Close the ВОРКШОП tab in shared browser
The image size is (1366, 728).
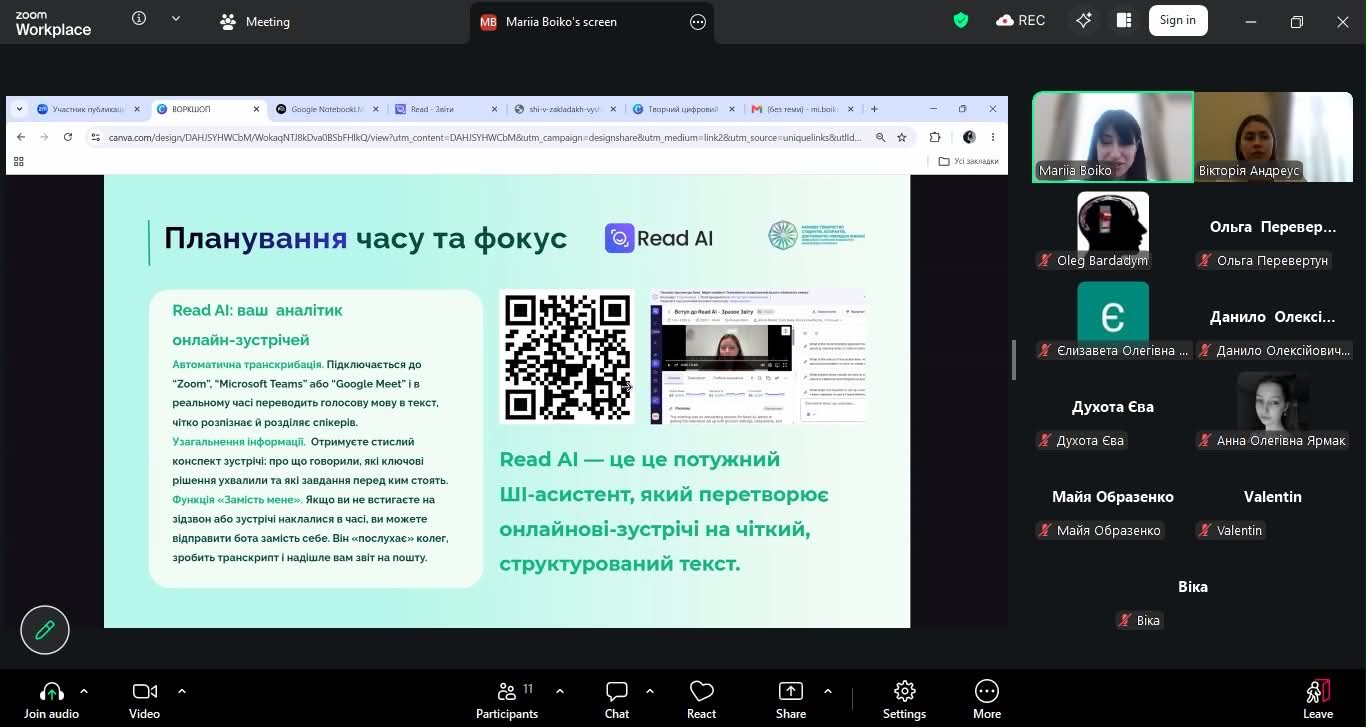(256, 109)
